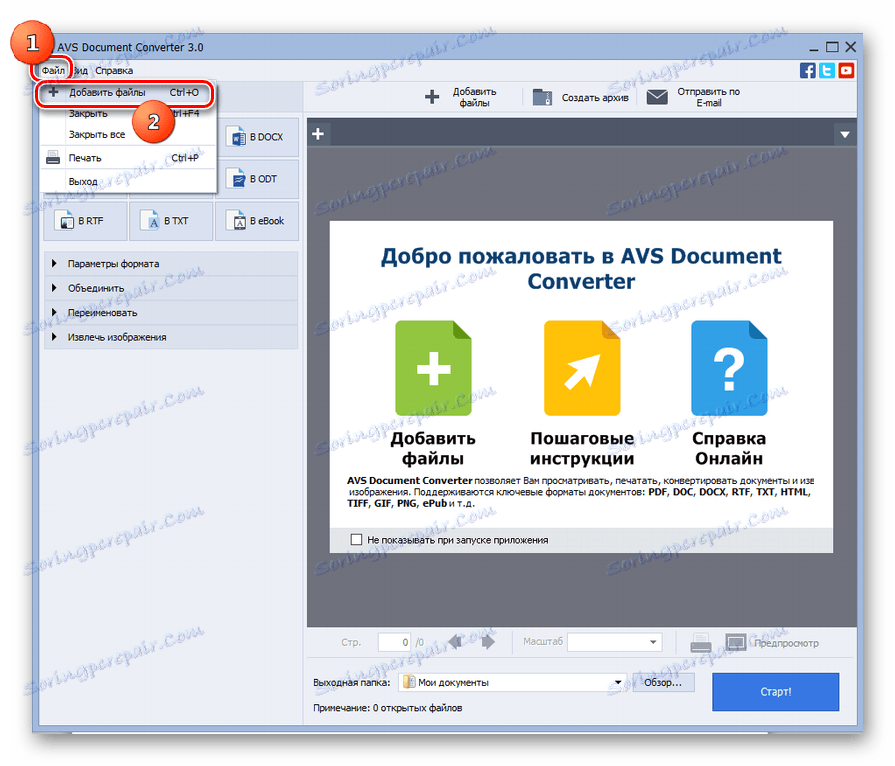Click the Старт! button
895x766 pixels.
pyautogui.click(x=776, y=692)
